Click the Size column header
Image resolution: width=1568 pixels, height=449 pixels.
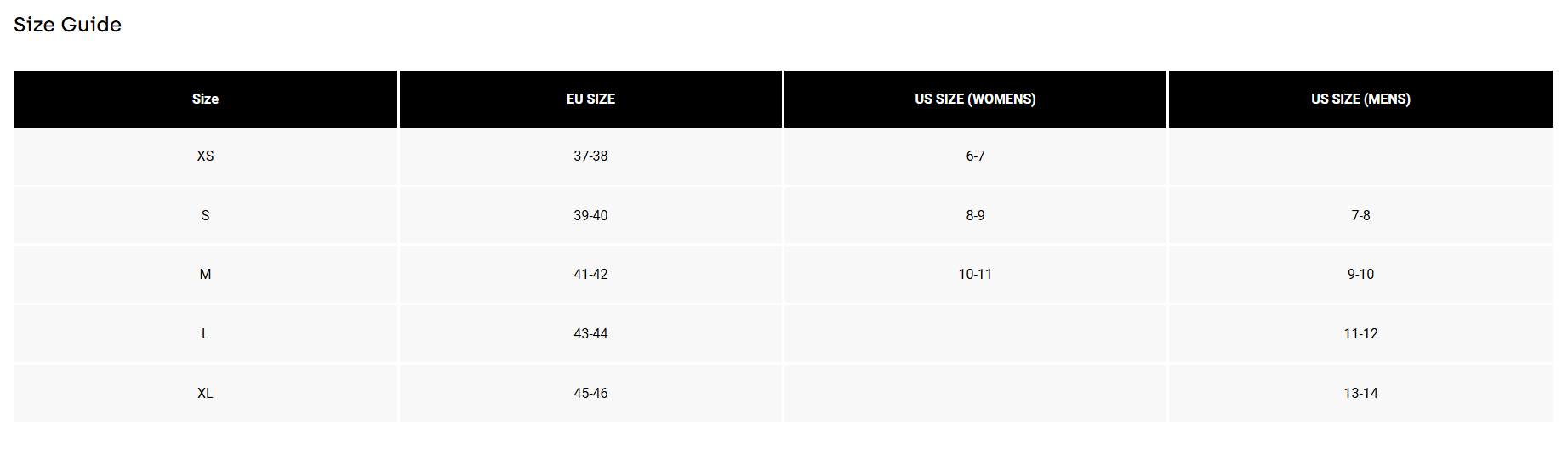click(205, 99)
